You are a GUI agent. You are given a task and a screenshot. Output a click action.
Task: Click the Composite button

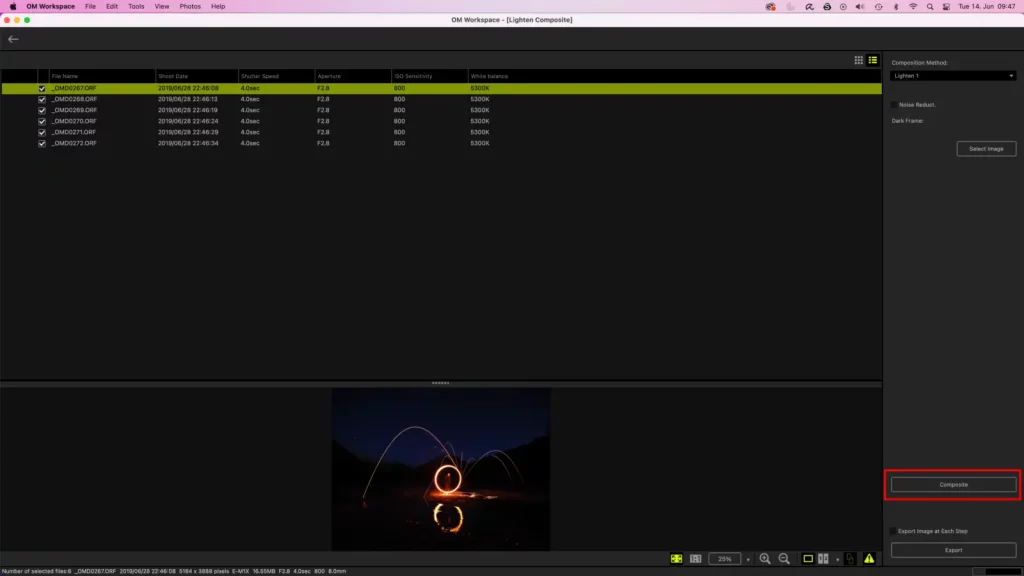pos(953,484)
